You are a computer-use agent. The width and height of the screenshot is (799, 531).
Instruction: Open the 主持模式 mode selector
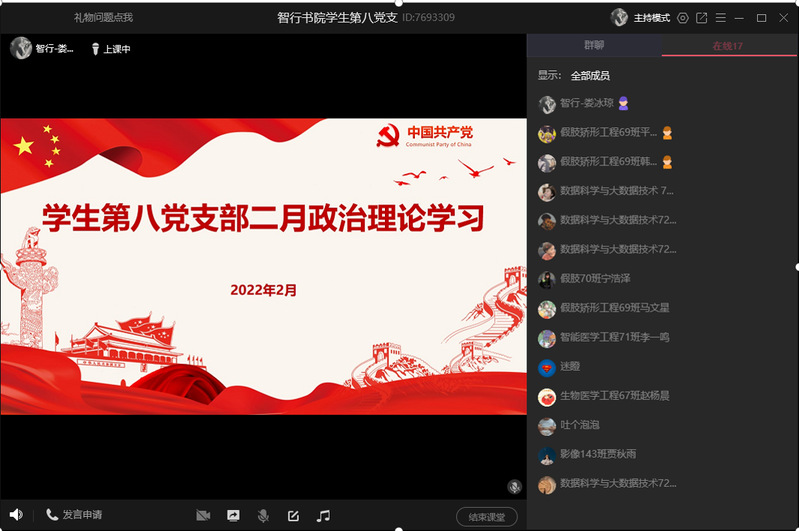point(642,18)
